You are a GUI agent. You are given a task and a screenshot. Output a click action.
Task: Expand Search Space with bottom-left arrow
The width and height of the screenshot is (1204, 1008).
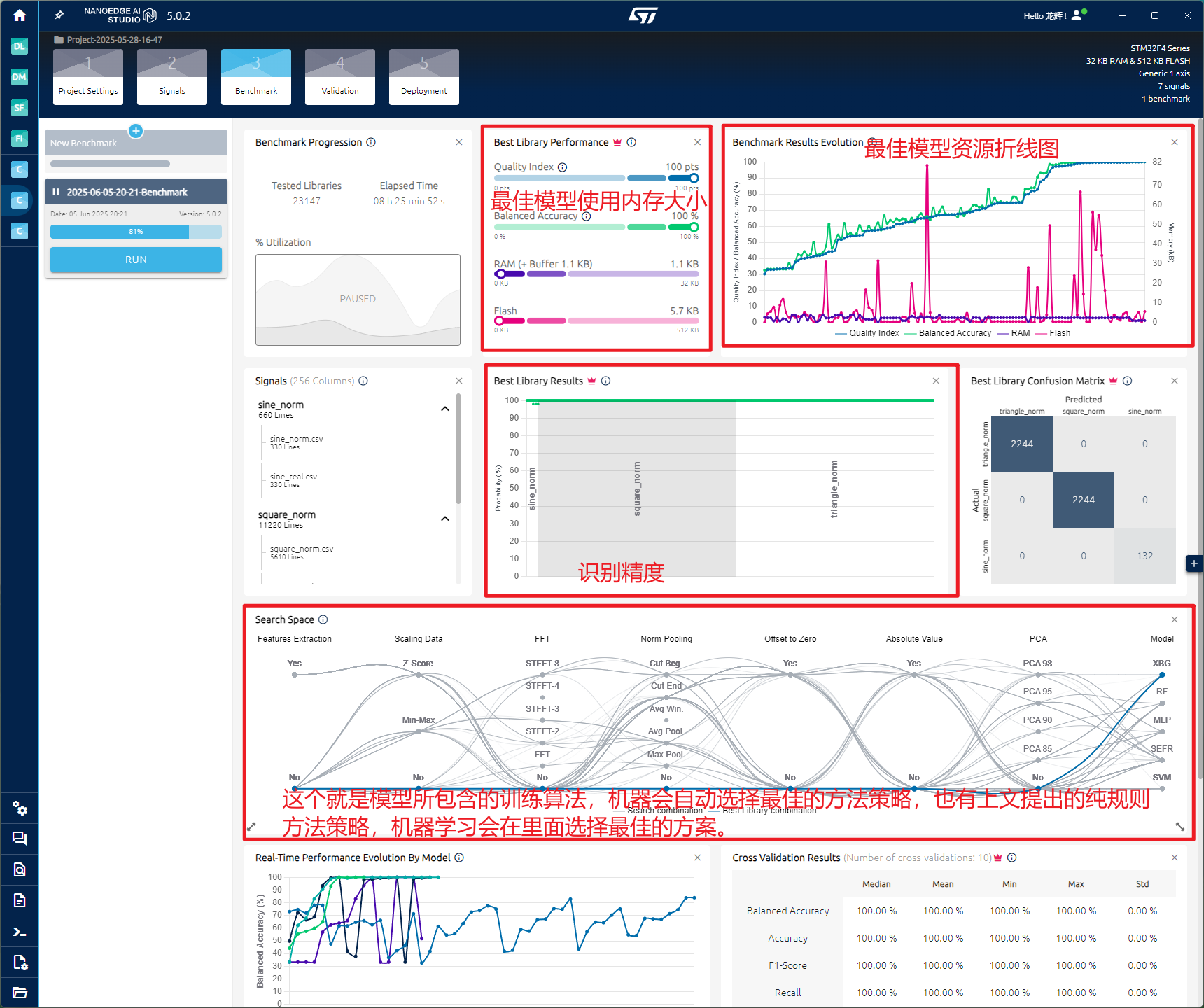252,827
